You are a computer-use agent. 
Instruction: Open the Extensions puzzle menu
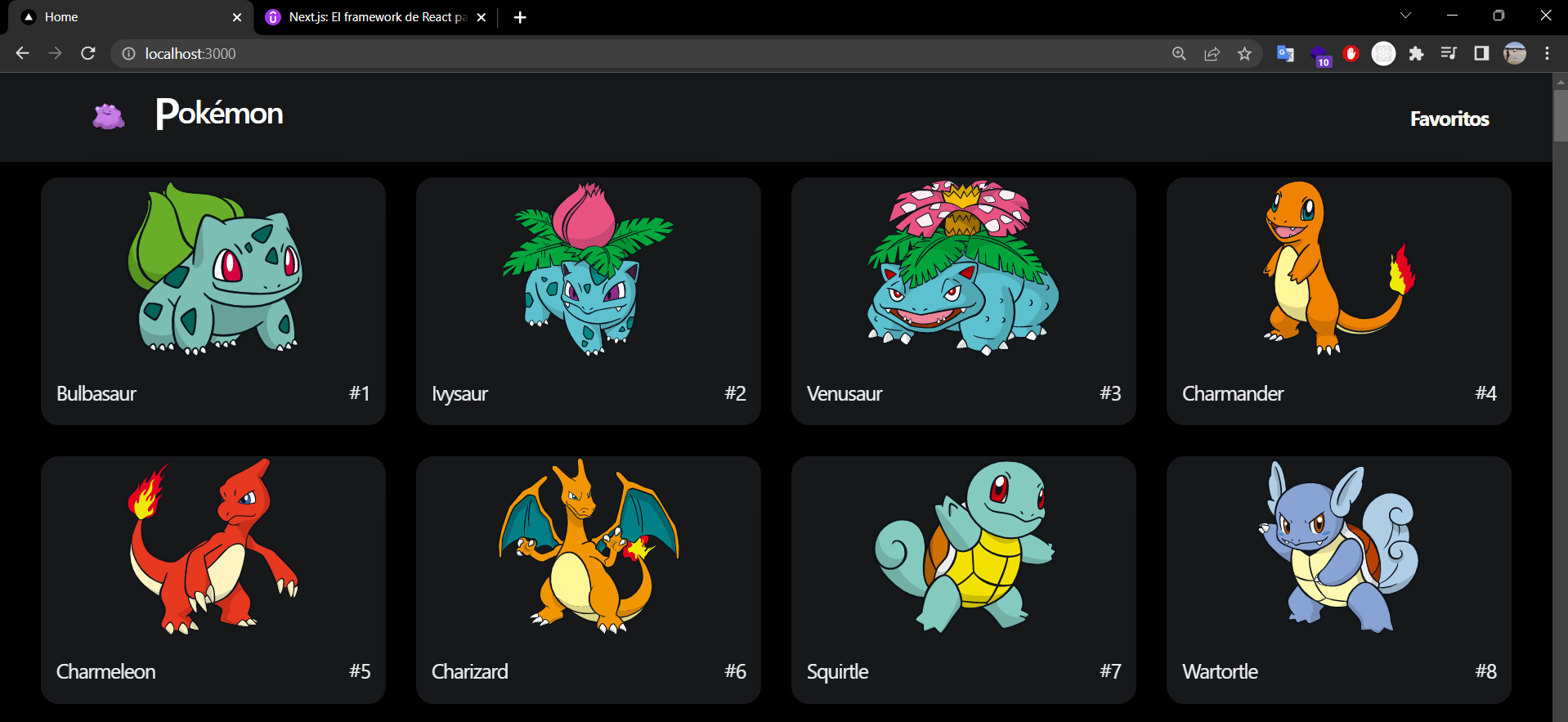pos(1416,53)
